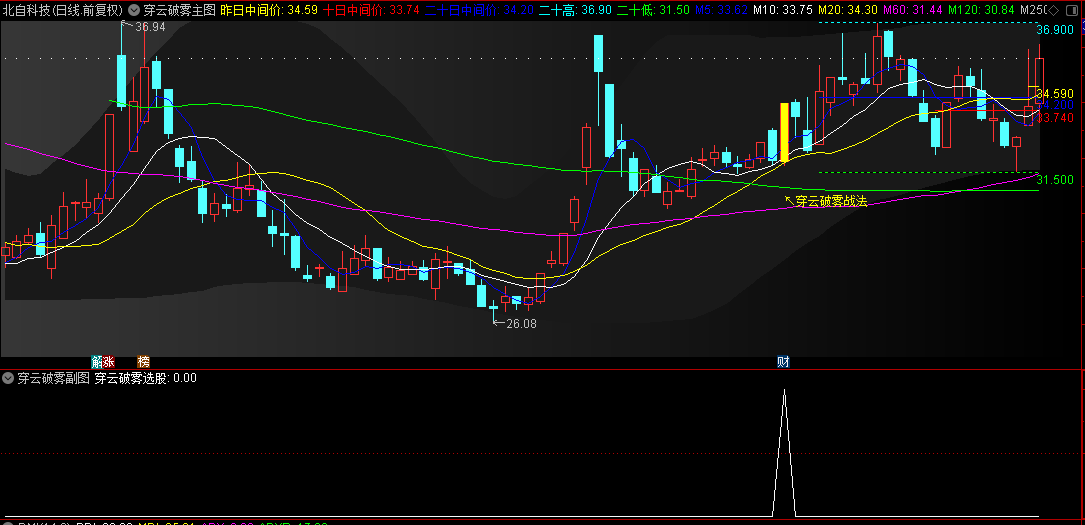The width and height of the screenshot is (1085, 525).
Task: Click the 33.740 red price axis label
Action: 1055,118
